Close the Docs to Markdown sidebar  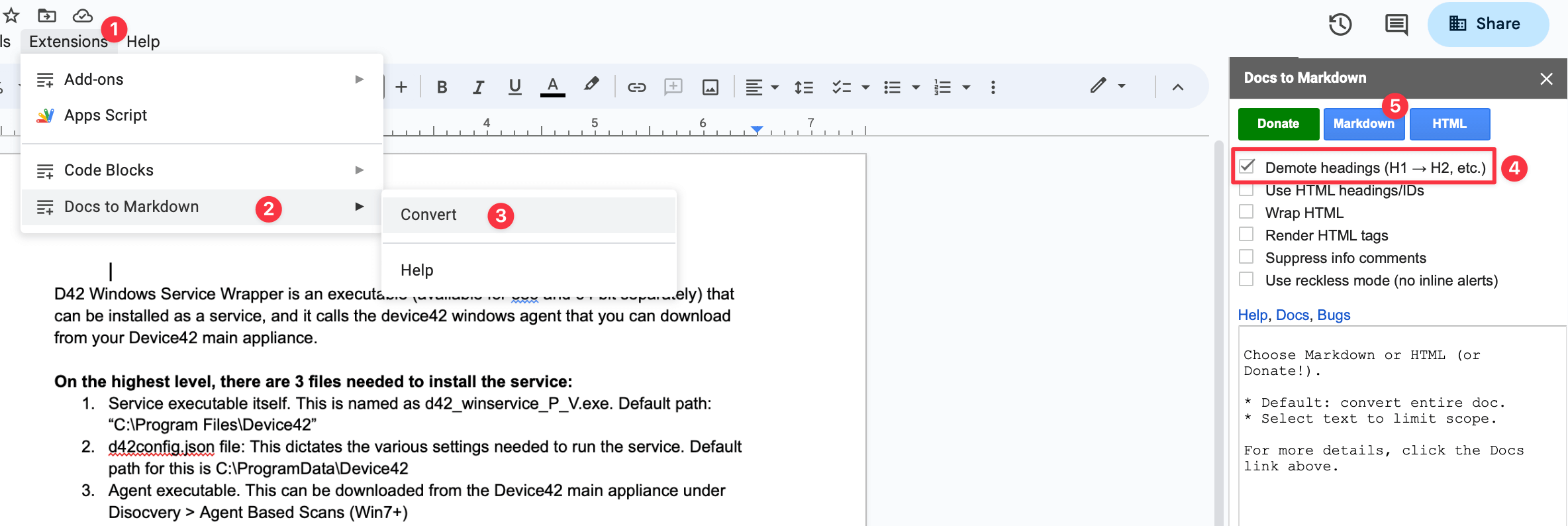[x=1546, y=79]
